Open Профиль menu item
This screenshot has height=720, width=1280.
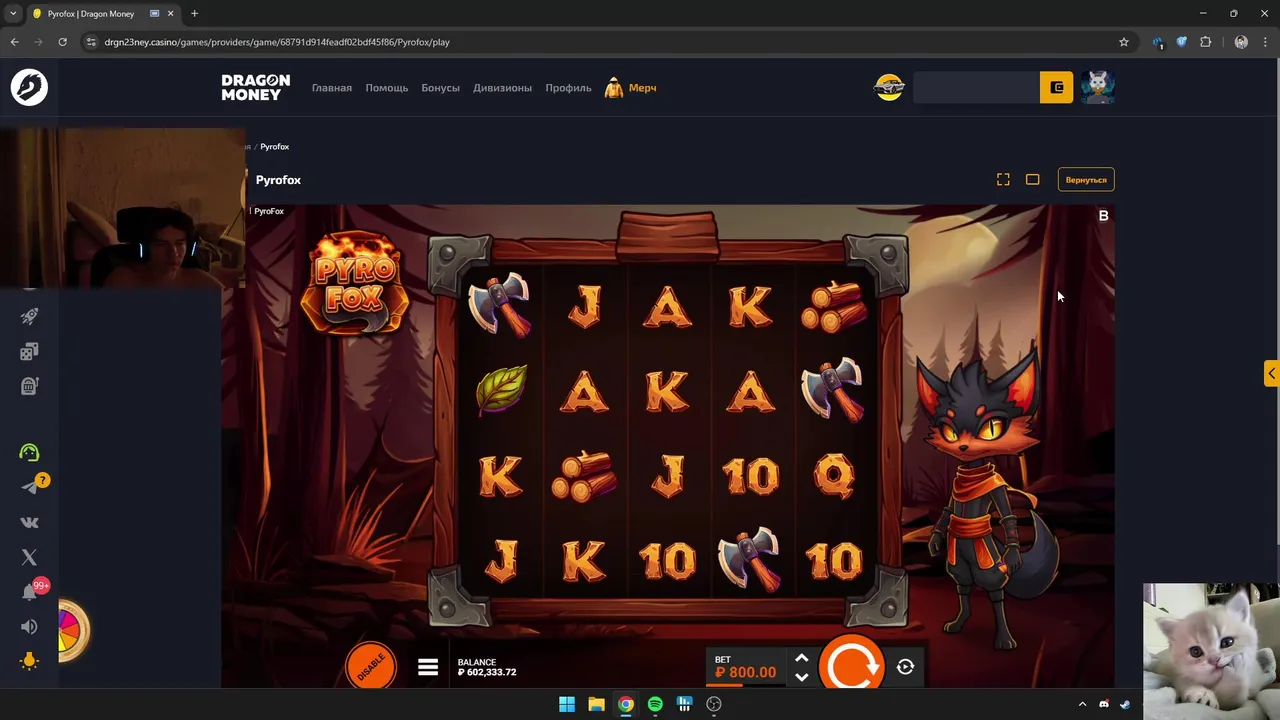[x=568, y=88]
